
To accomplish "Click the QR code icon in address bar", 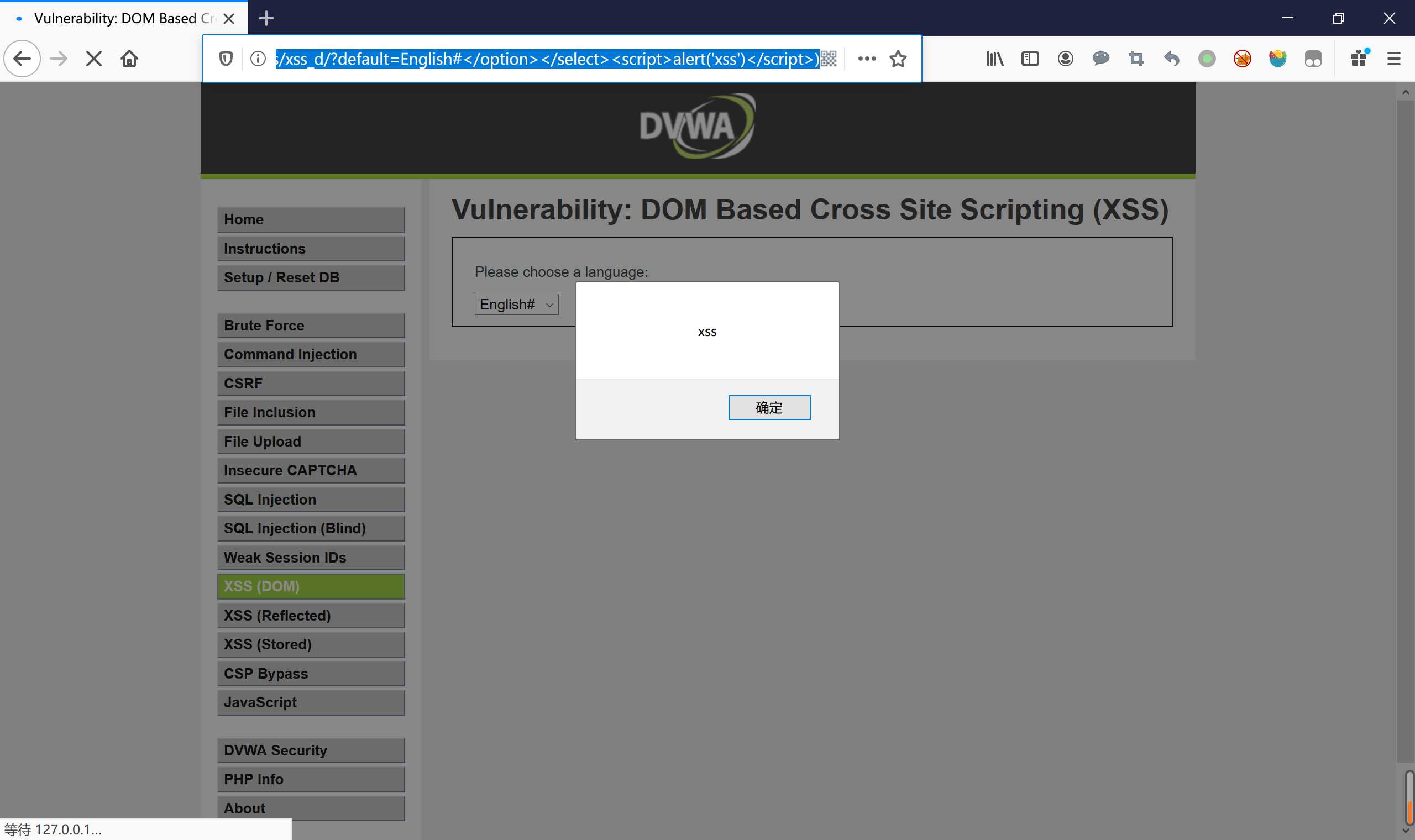I will pyautogui.click(x=828, y=58).
